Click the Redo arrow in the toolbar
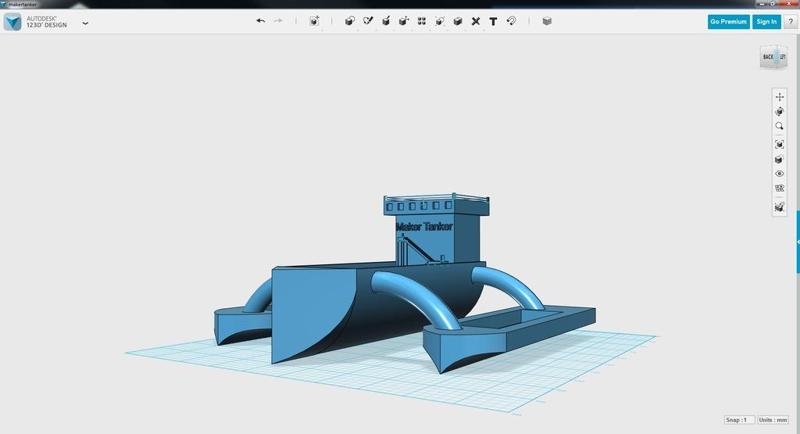800x434 pixels. (x=278, y=21)
